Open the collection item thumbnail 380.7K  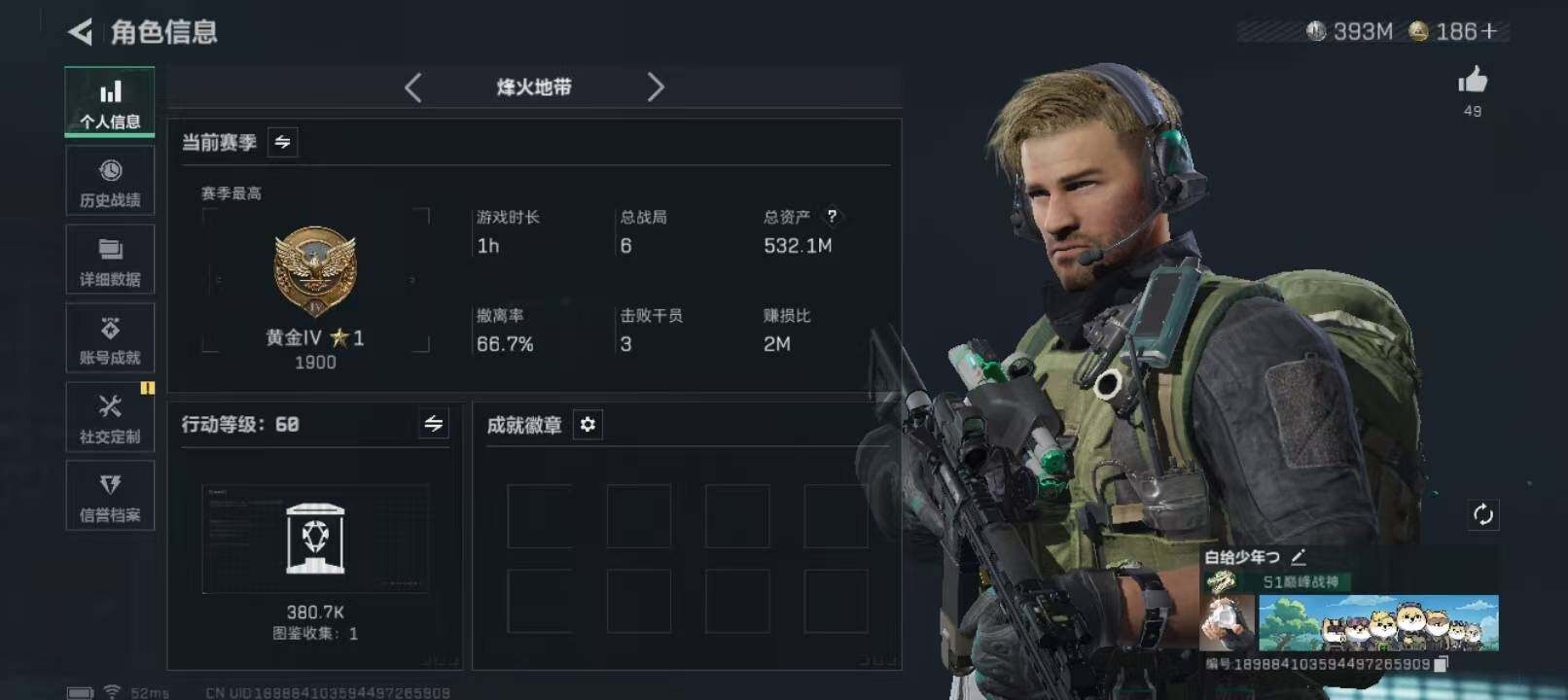tap(315, 539)
